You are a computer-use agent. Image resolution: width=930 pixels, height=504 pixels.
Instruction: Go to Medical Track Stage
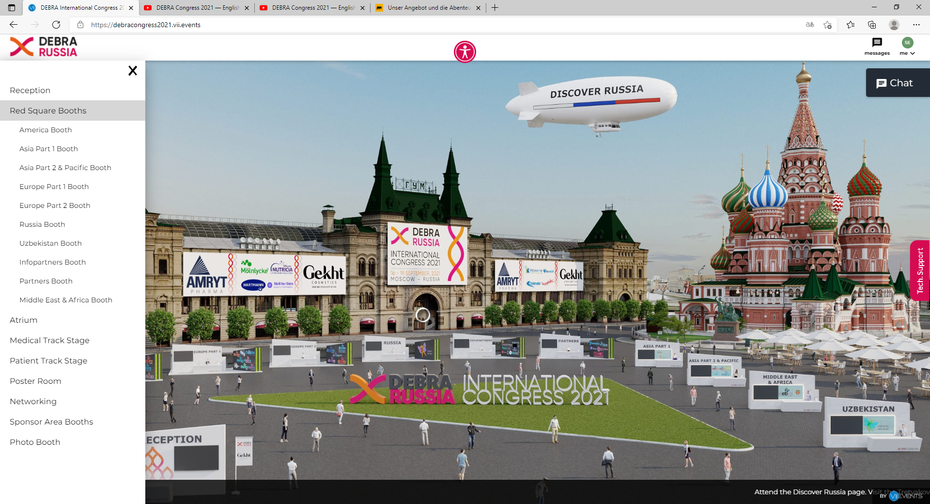coord(49,340)
